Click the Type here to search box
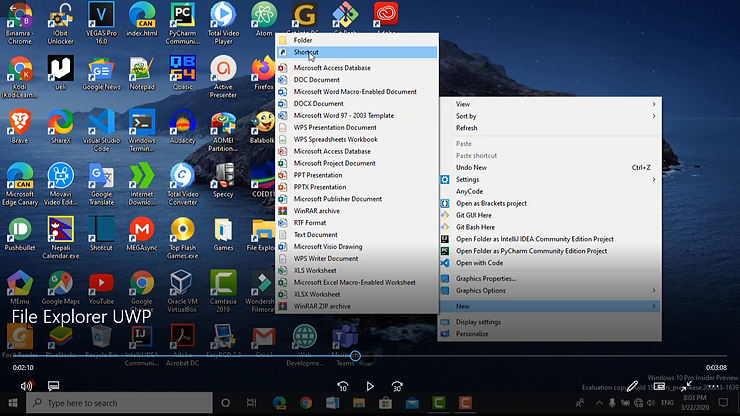The width and height of the screenshot is (740, 416). click(x=119, y=403)
